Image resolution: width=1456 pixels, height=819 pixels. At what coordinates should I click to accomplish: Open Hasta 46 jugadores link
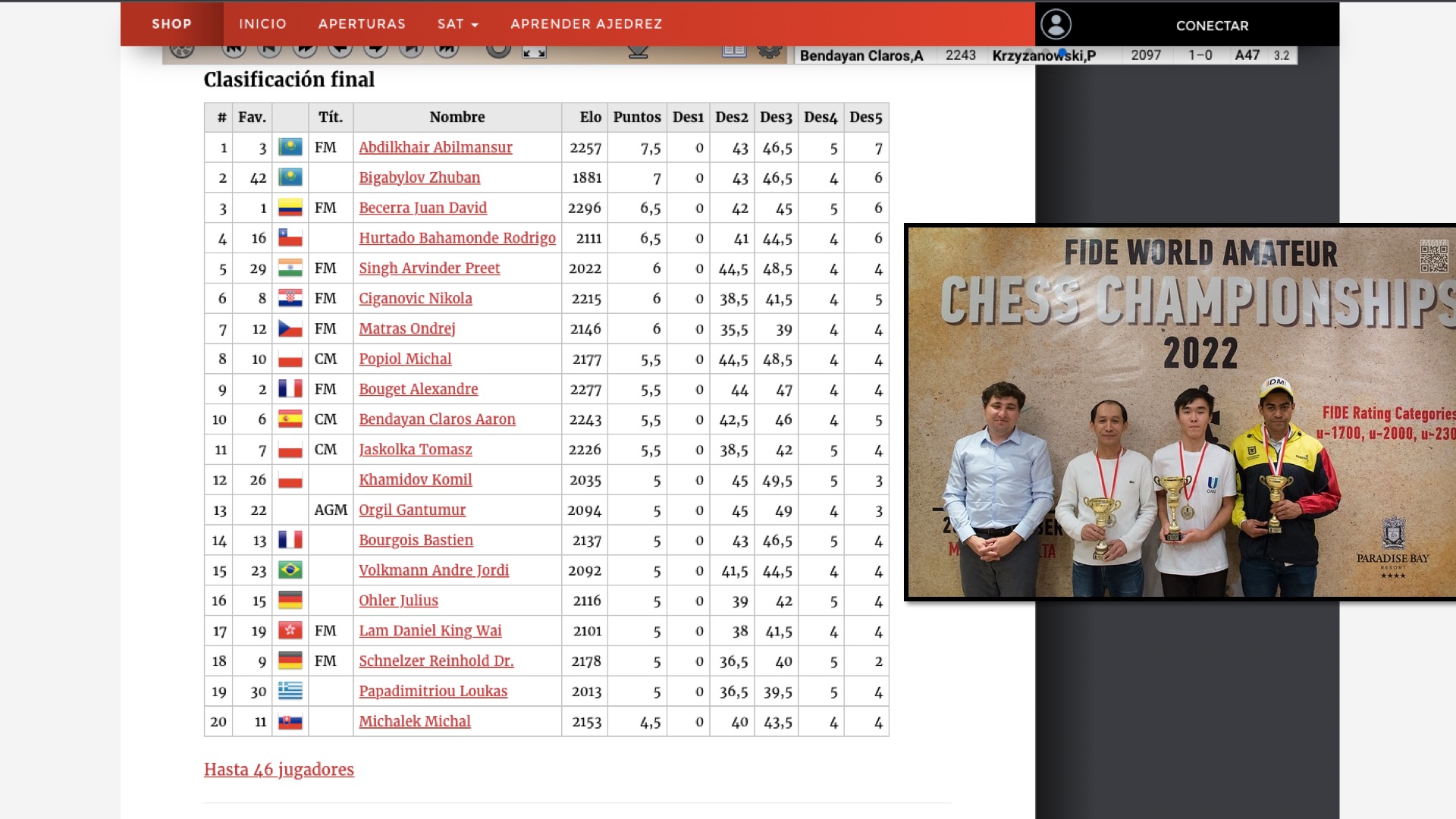point(278,770)
